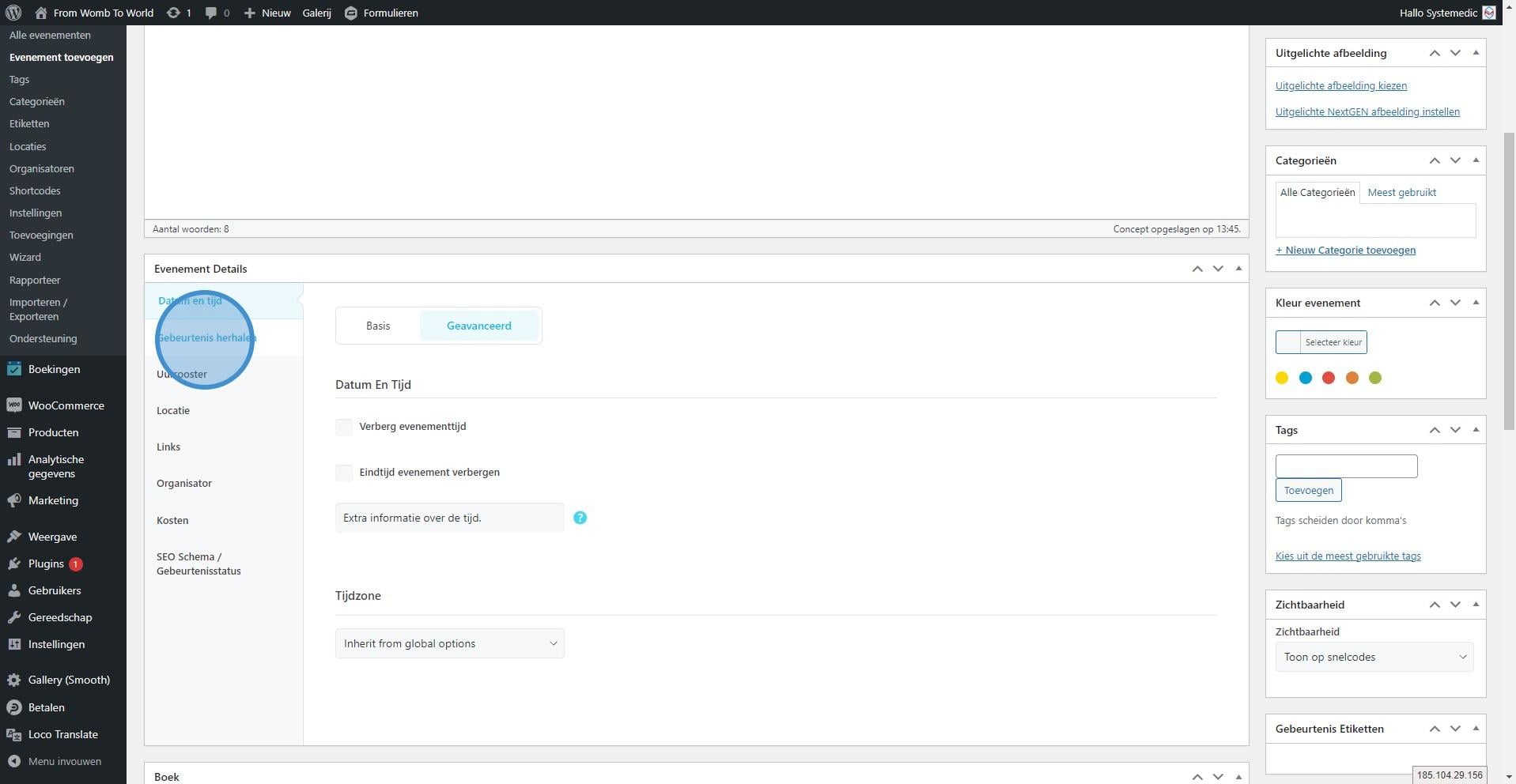Screen dimensions: 1516x784
Task: Switch to Meest gebruikt categories tab
Action: [x=1401, y=192]
